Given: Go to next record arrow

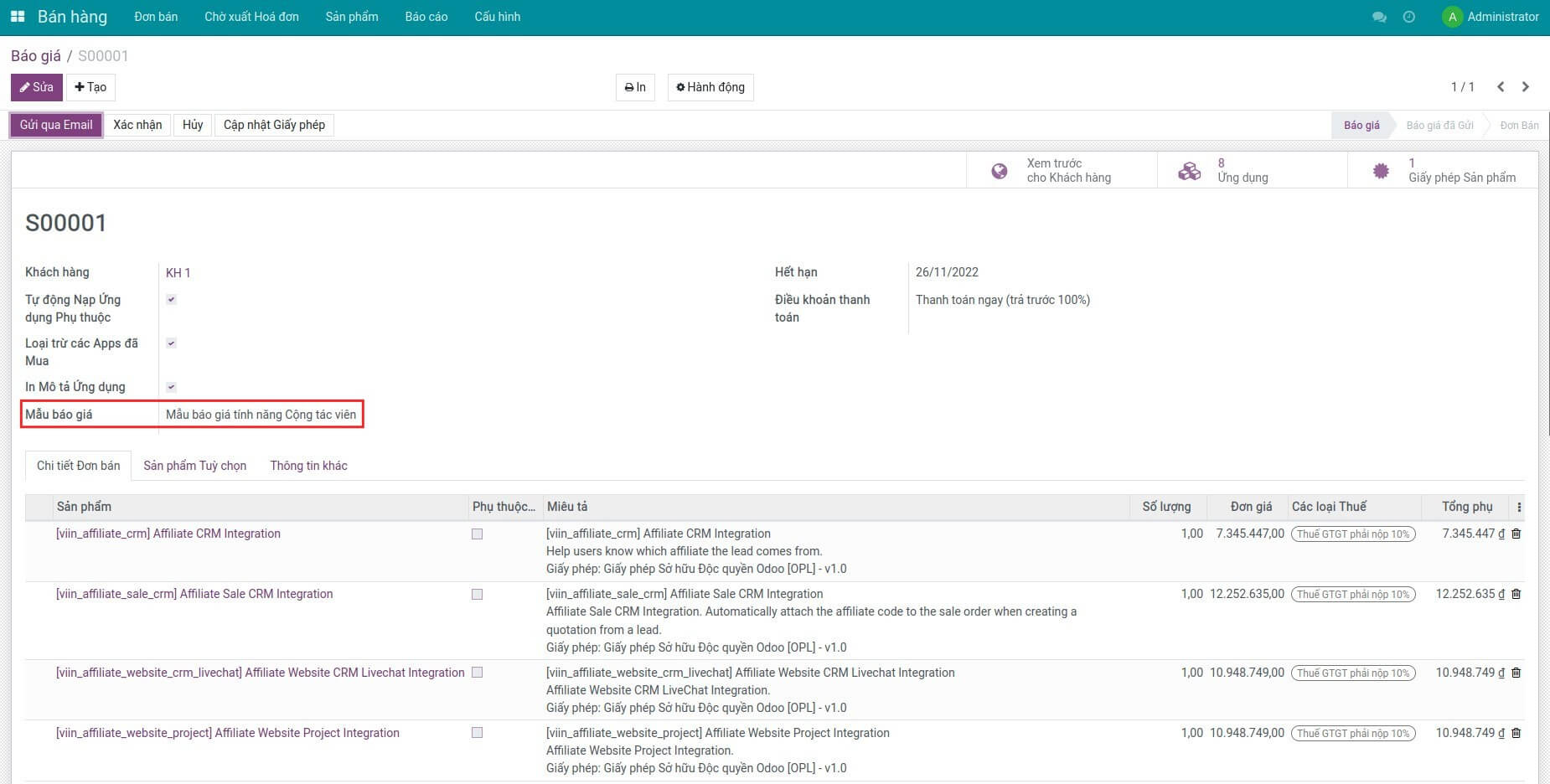Looking at the screenshot, I should click(x=1526, y=87).
